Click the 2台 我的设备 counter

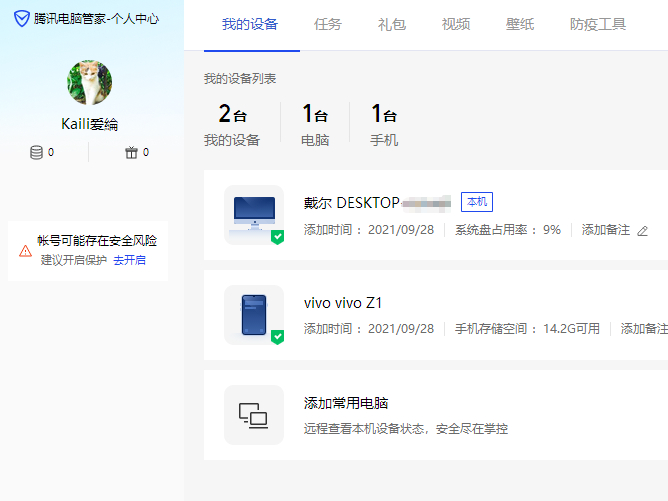[232, 125]
